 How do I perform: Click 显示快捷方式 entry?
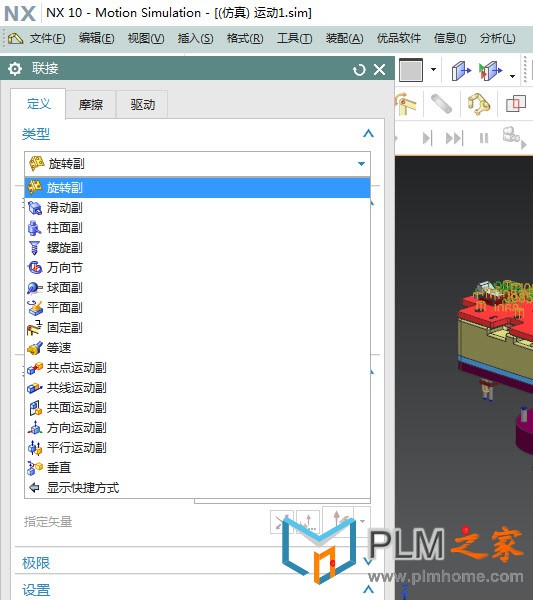[x=197, y=488]
